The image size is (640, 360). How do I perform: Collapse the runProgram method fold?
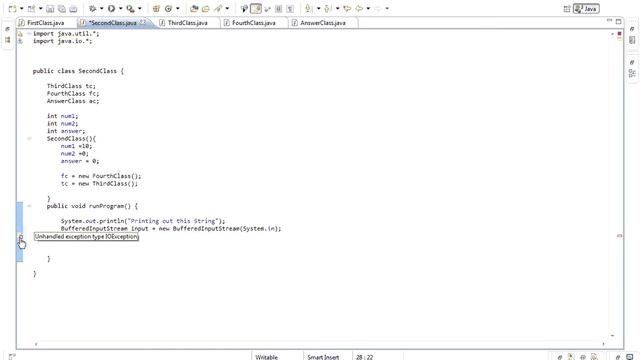coord(29,206)
